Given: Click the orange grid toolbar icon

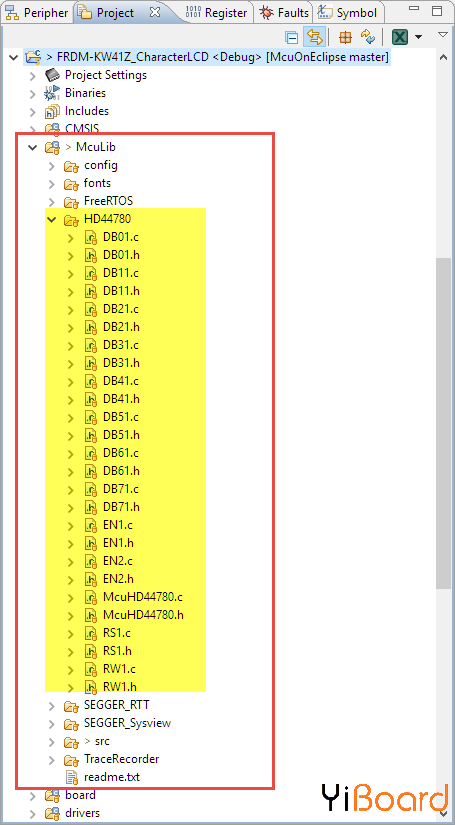Looking at the screenshot, I should click(345, 37).
